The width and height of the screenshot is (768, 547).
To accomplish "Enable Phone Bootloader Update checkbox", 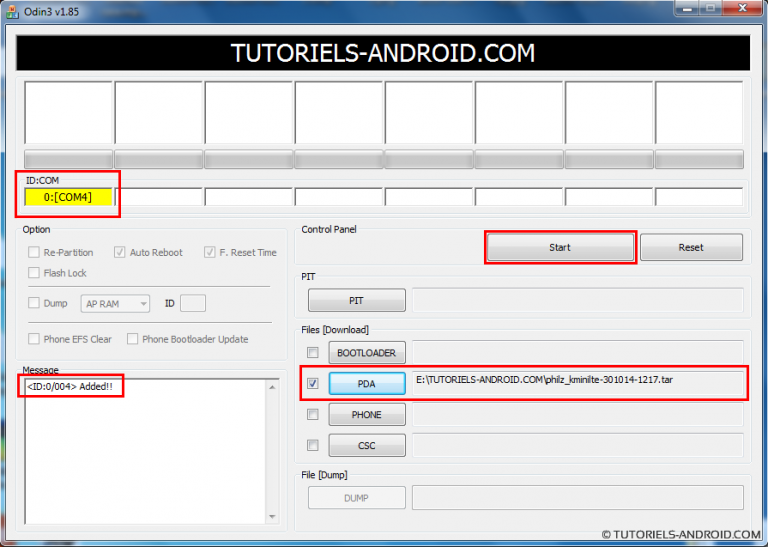I will click(132, 339).
